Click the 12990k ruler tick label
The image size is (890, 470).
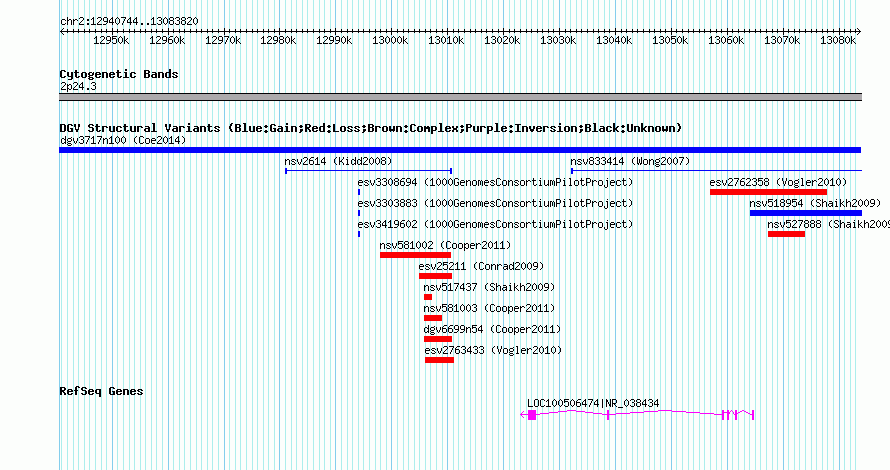pos(334,40)
